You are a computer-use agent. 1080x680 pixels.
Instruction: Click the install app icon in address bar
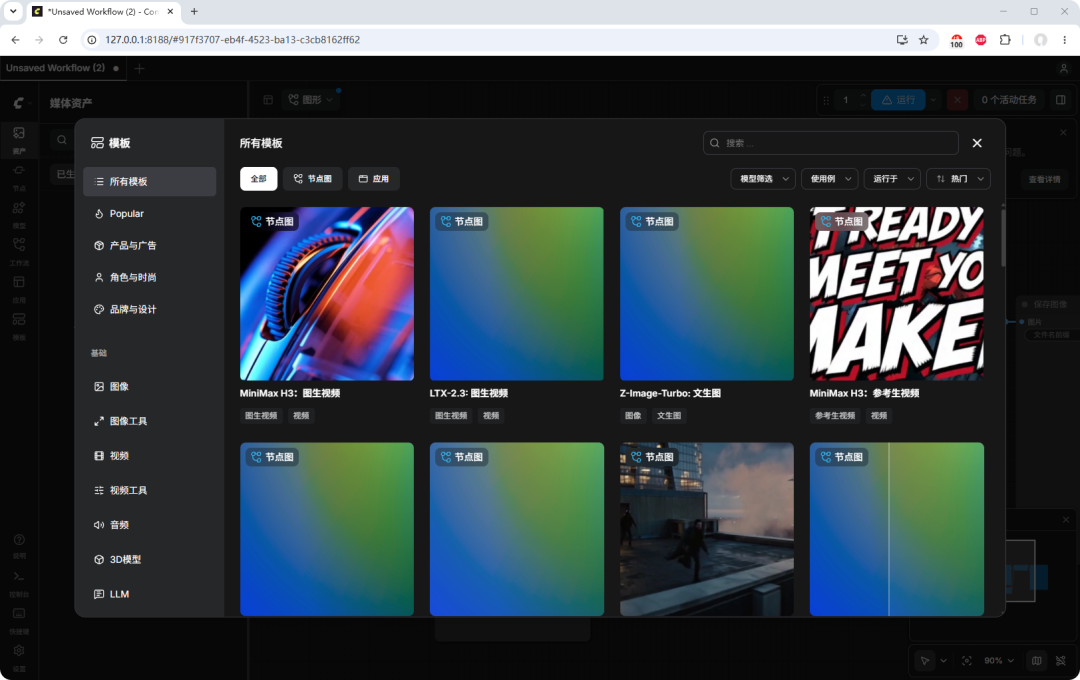[902, 40]
